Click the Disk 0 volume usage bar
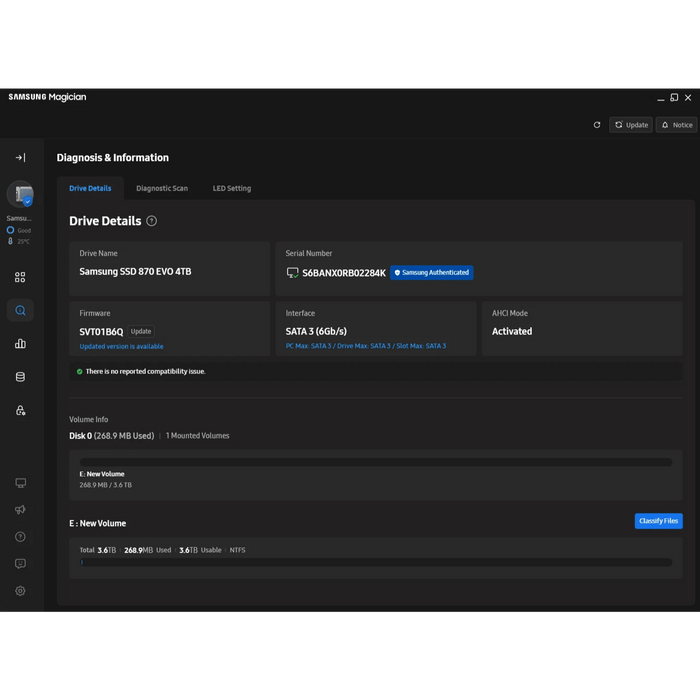Image resolution: width=700 pixels, height=700 pixels. pos(376,462)
